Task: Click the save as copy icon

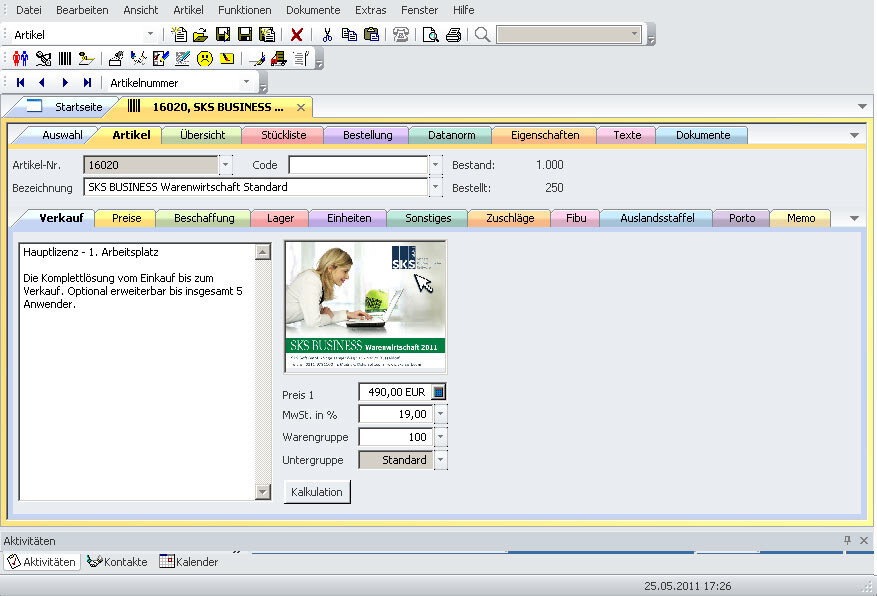Action: pyautogui.click(x=267, y=35)
